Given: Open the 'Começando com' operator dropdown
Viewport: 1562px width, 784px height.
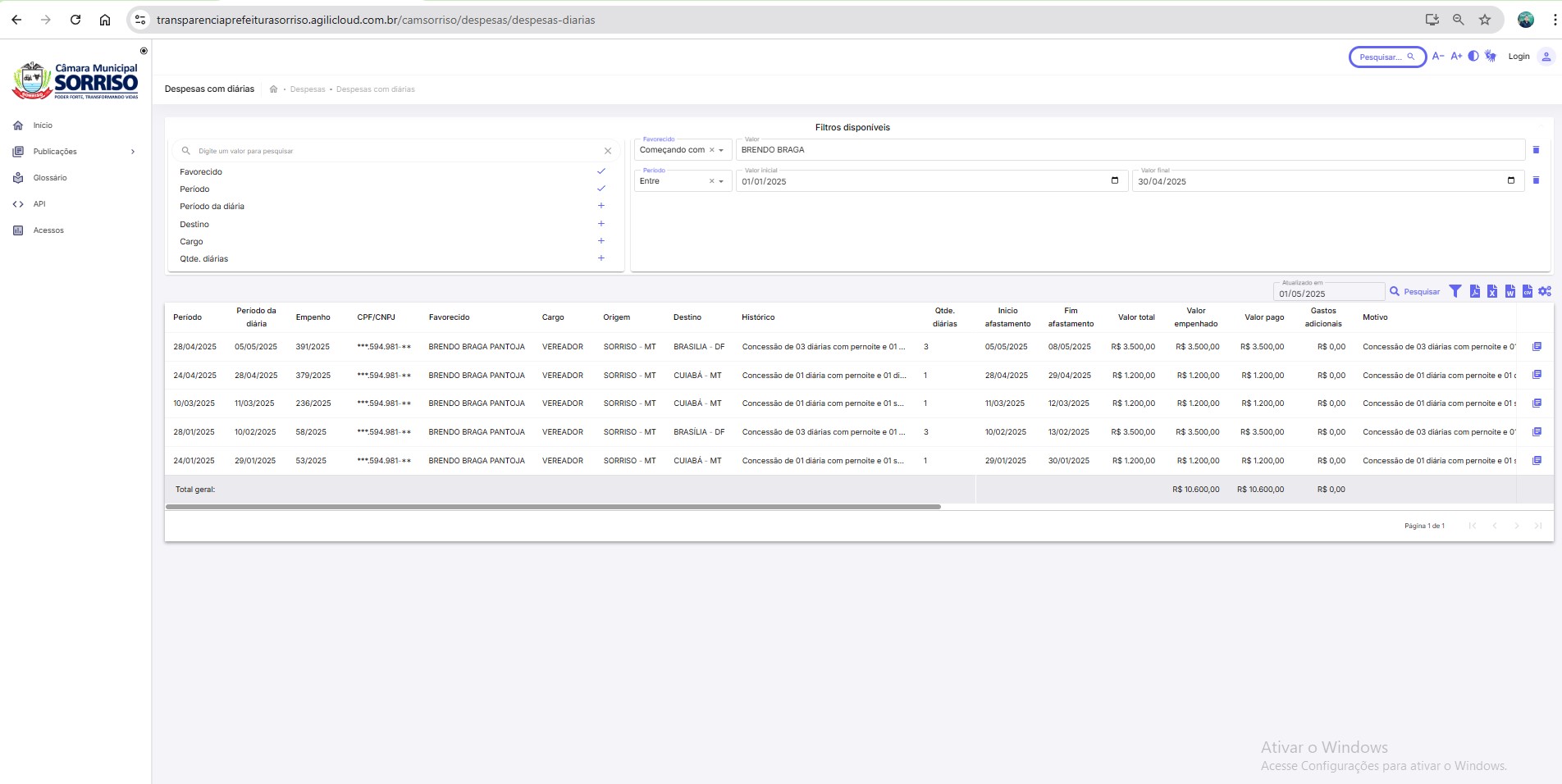Looking at the screenshot, I should (721, 150).
